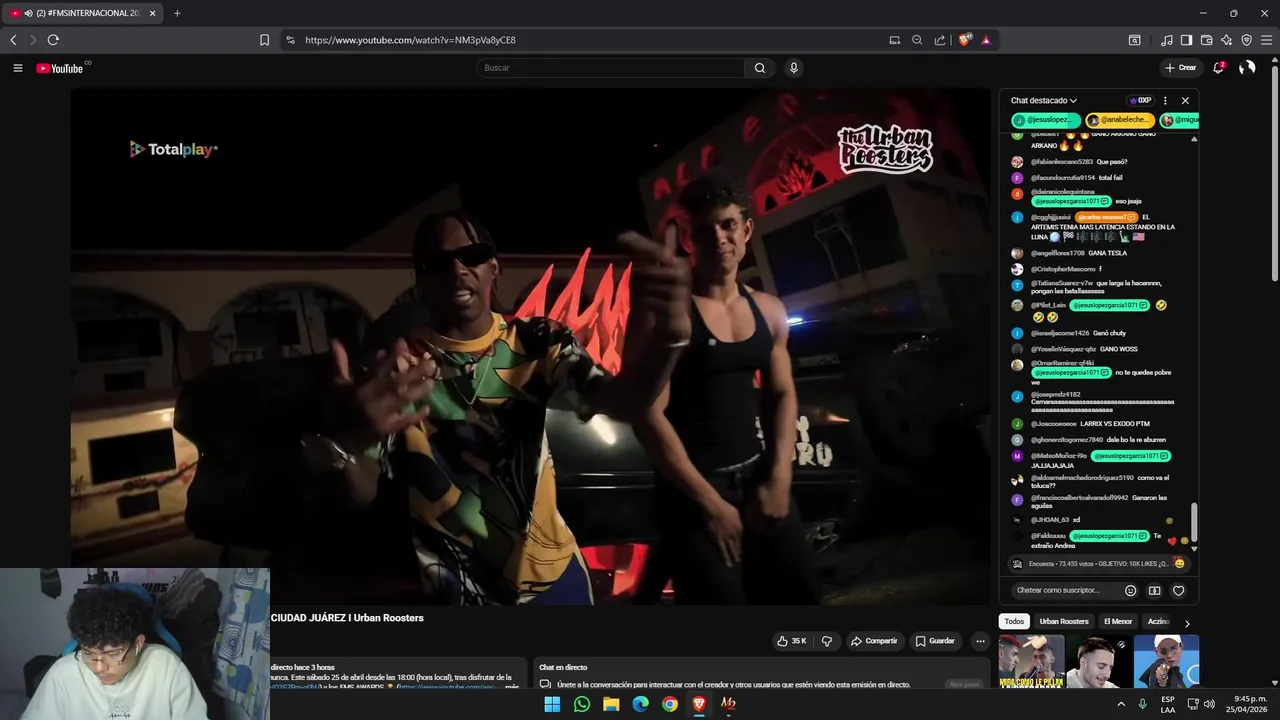Open the Windows Start menu

pos(552,704)
